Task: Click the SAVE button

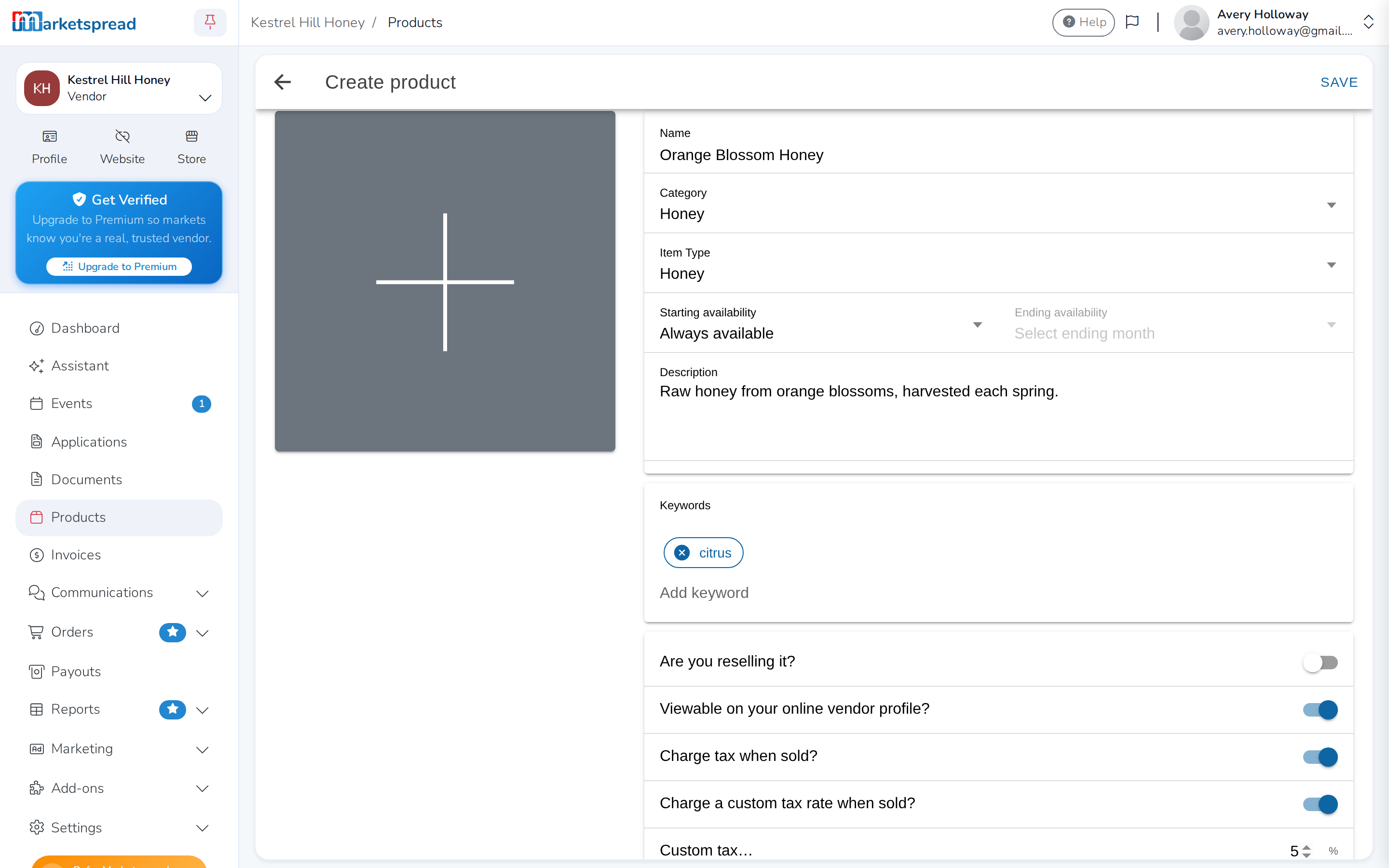Action: tap(1339, 82)
